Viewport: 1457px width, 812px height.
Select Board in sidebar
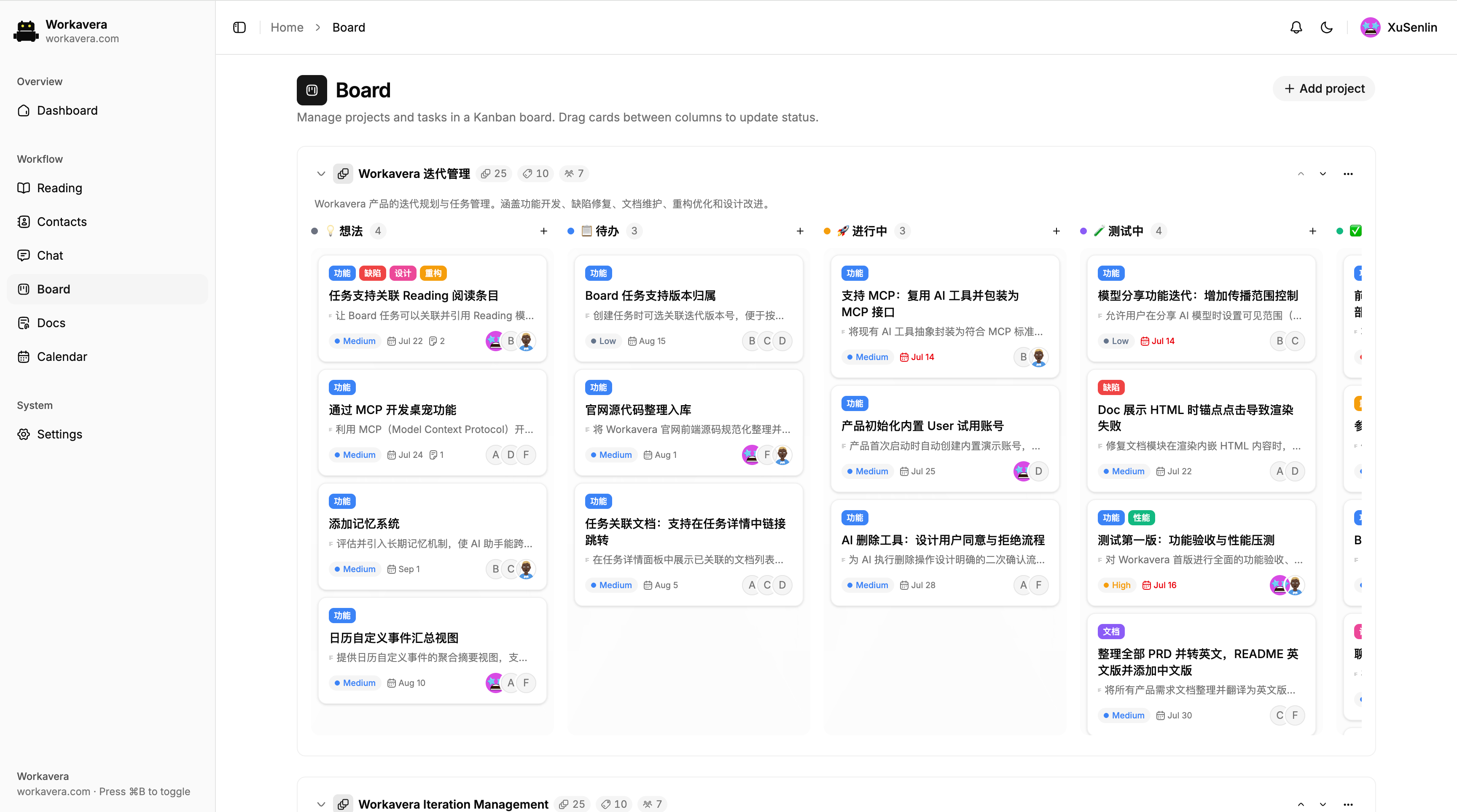[108, 289]
